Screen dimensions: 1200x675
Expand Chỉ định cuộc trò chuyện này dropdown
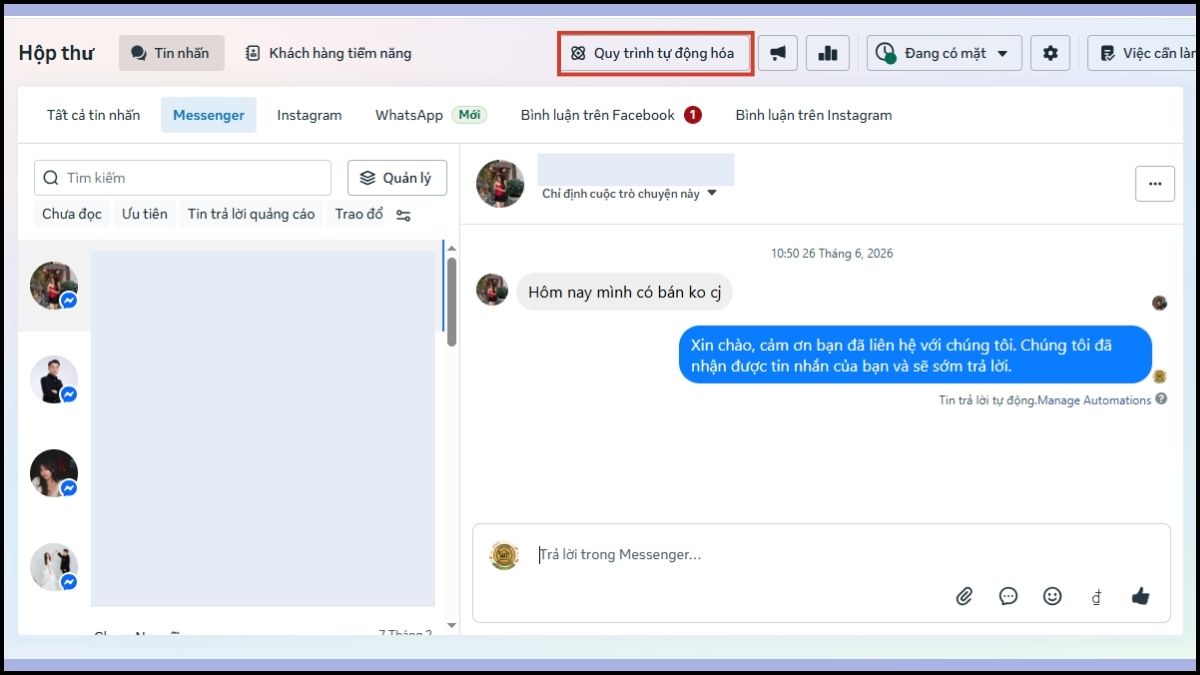pyautogui.click(x=629, y=193)
